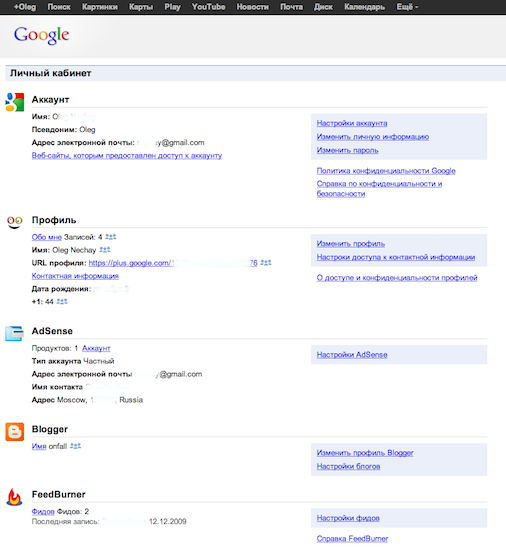This screenshot has height=550, width=506.
Task: Open Карты in top bar
Action: click(x=141, y=7)
